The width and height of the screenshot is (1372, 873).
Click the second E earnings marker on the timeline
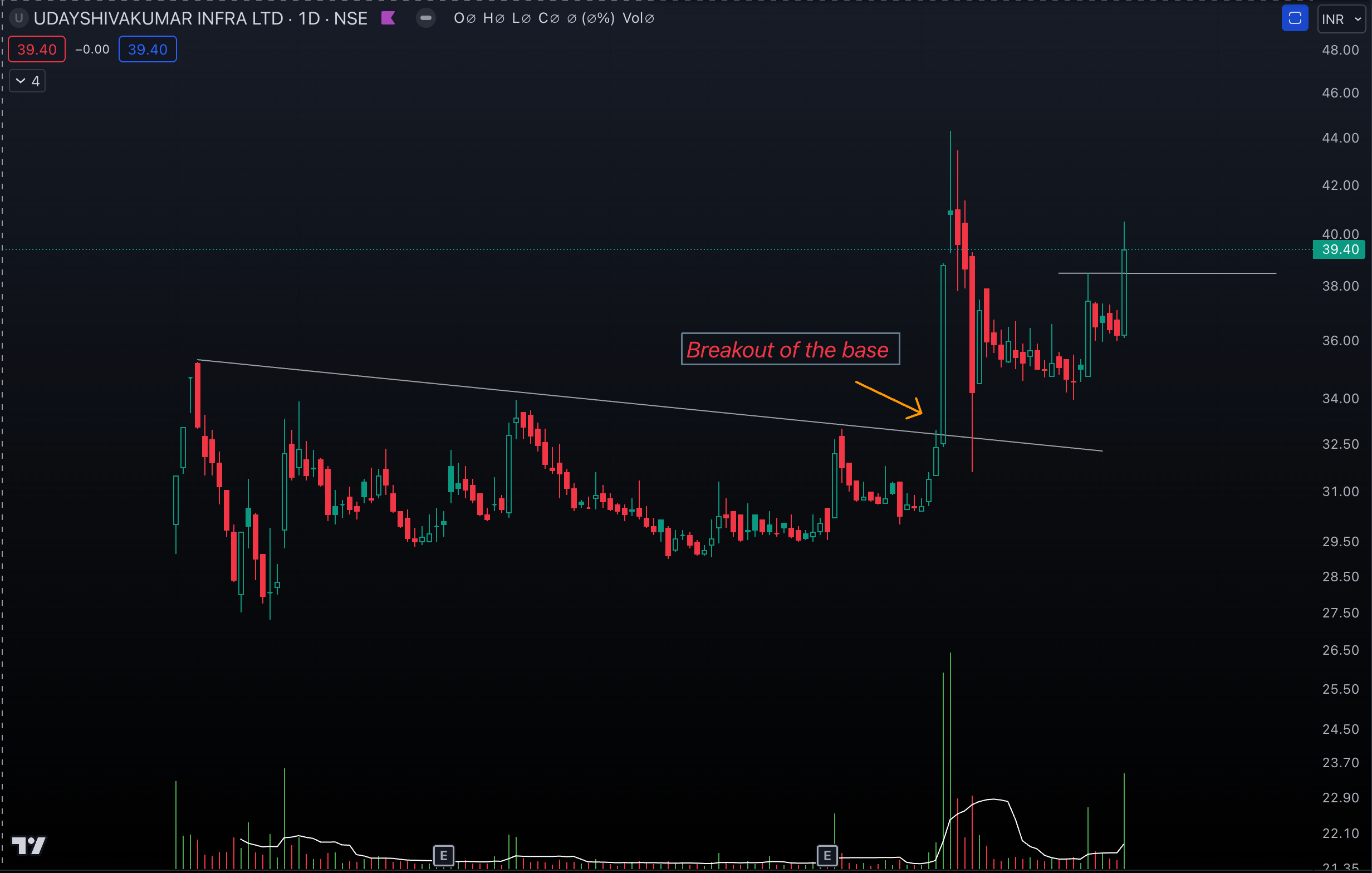tap(827, 855)
